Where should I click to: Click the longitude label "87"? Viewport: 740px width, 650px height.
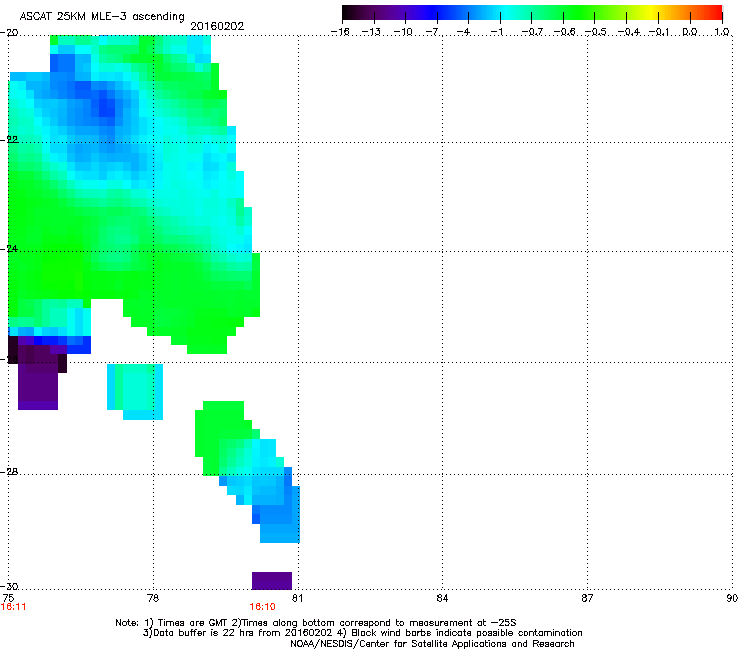[587, 598]
